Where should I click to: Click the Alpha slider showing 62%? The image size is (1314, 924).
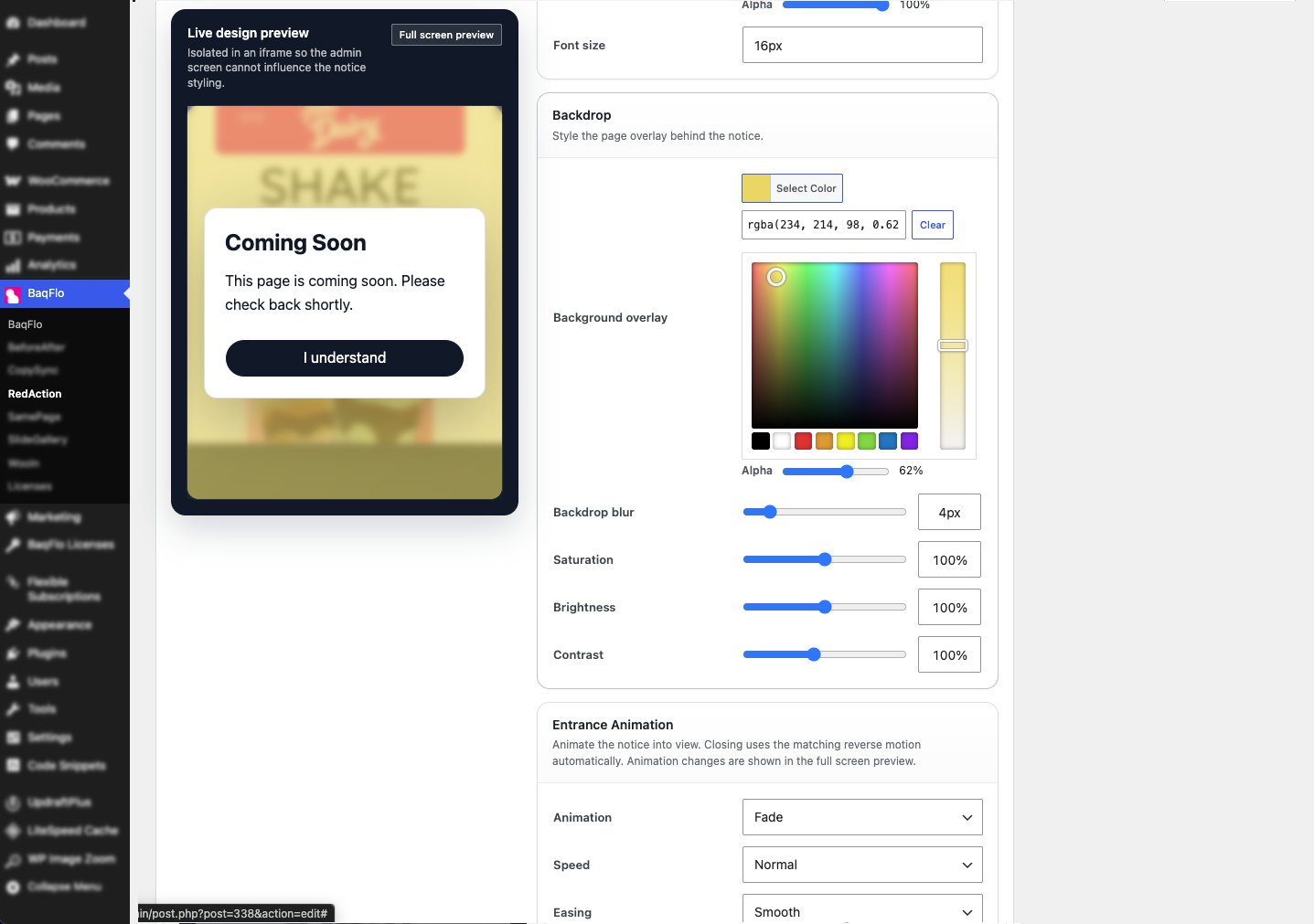836,472
